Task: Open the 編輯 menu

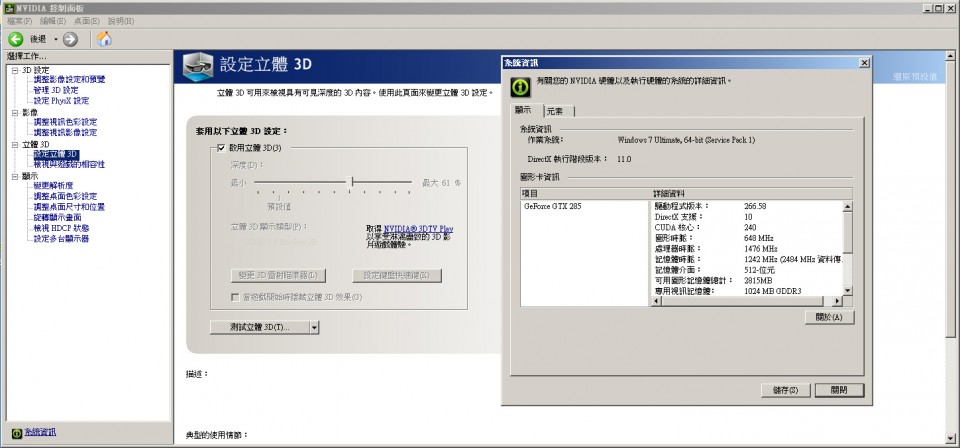Action: 53,21
